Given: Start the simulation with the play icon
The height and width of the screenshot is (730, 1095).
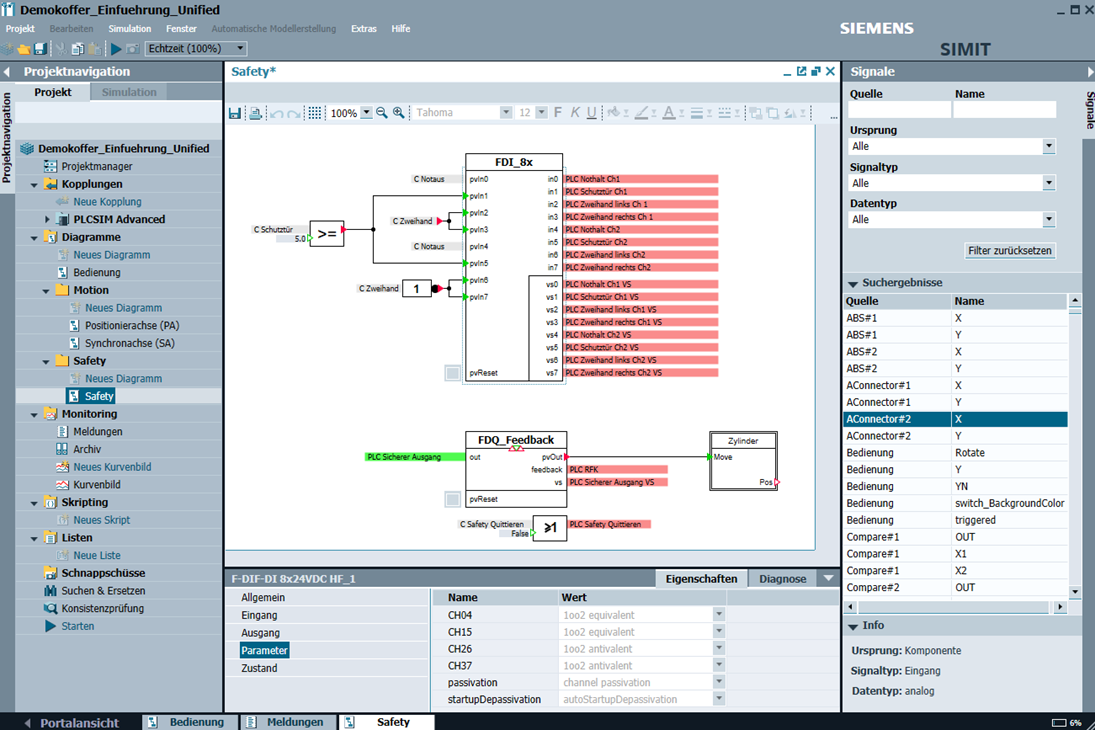Looking at the screenshot, I should (116, 48).
